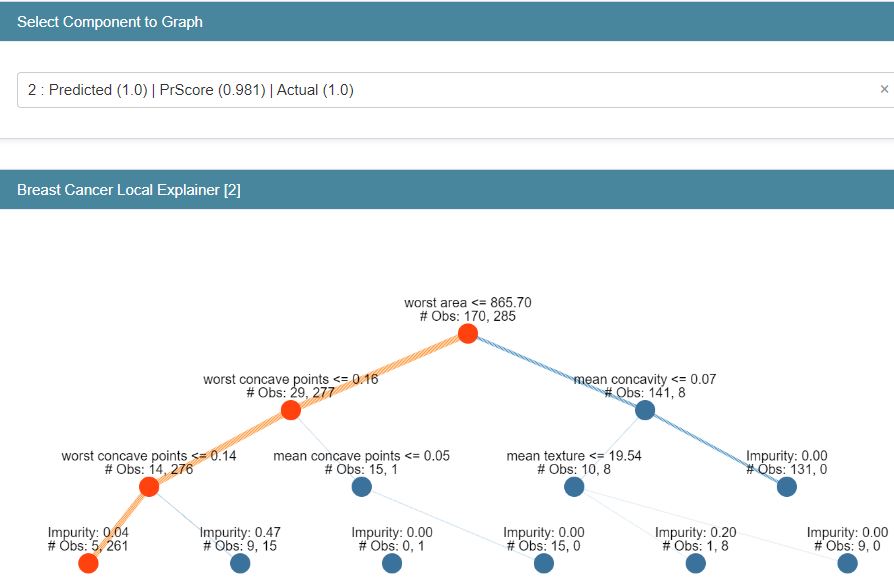This screenshot has height=588, width=894.
Task: Click the 'worst concave points <= 0.14' node
Action: click(x=148, y=486)
